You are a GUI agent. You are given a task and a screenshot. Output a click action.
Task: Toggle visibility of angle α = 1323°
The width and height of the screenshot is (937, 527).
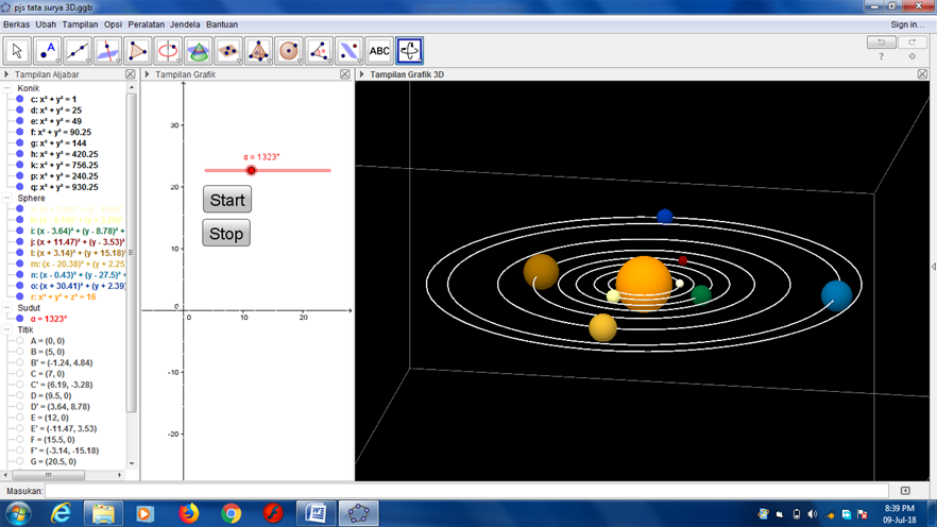[20, 319]
